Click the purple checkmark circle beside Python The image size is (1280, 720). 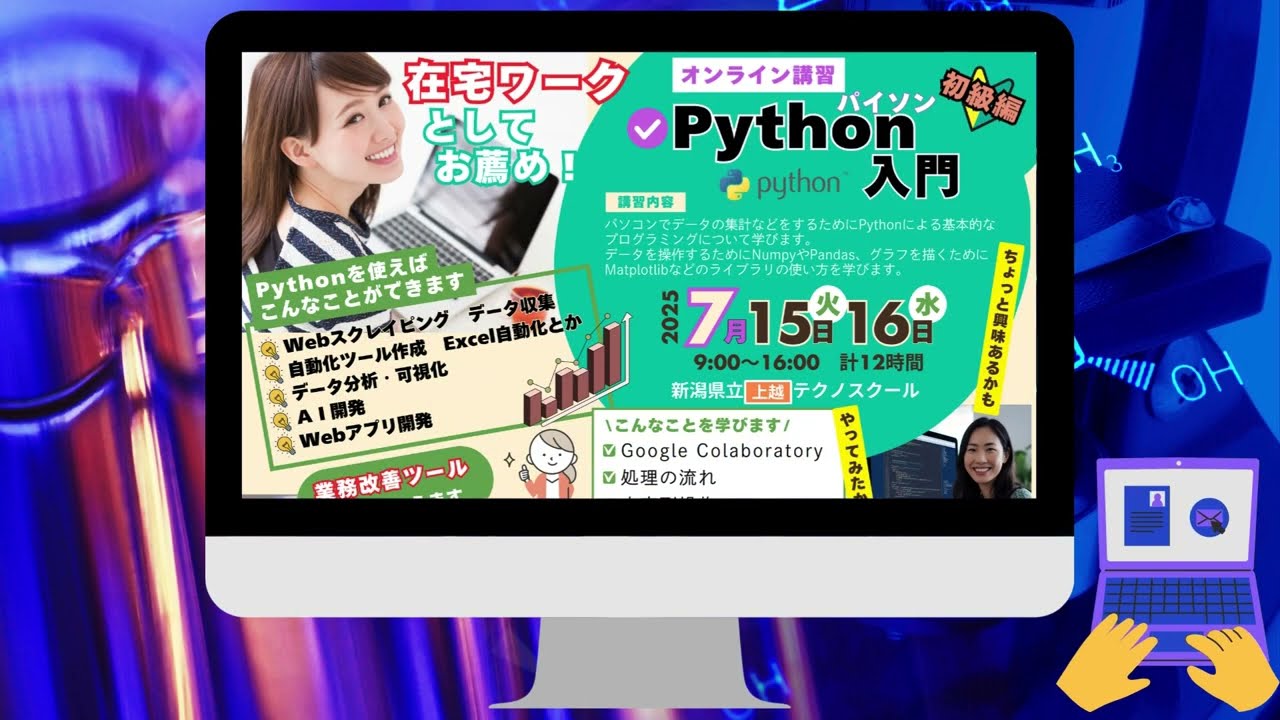(647, 128)
